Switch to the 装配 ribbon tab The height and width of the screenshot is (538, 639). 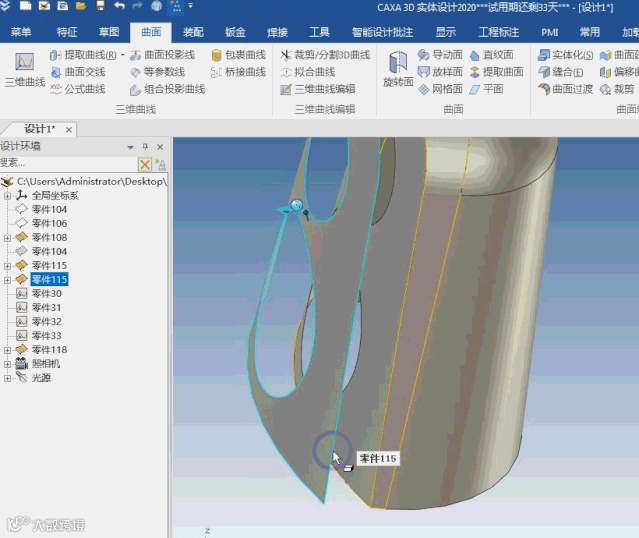tap(193, 32)
